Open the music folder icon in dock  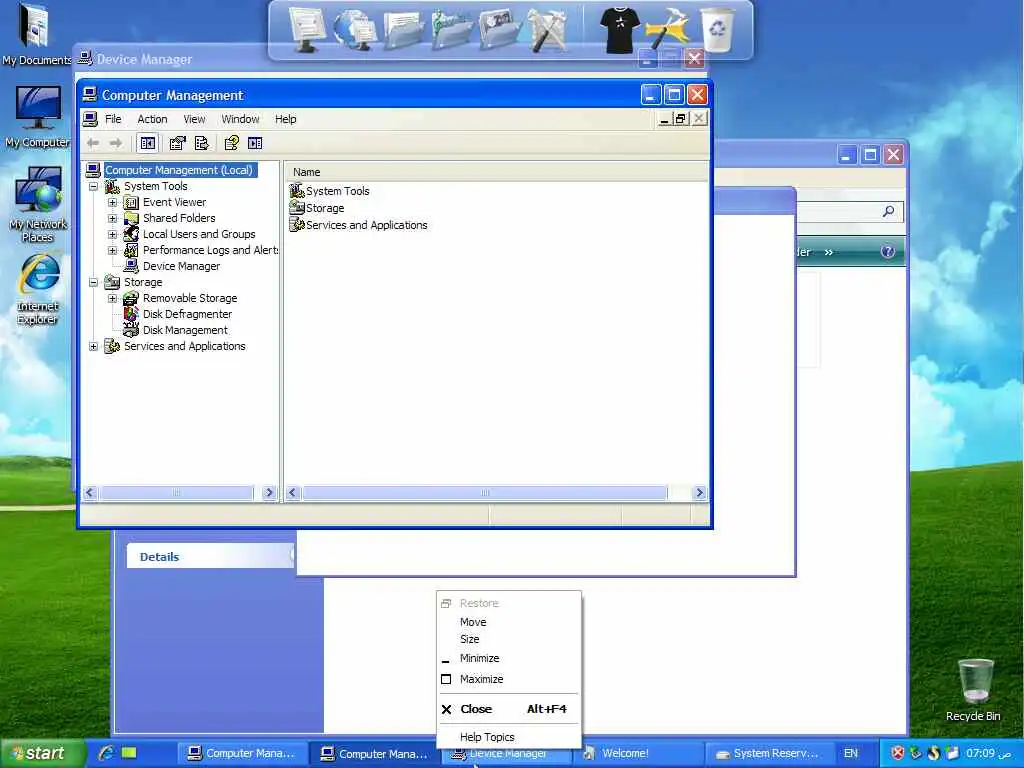[x=451, y=29]
